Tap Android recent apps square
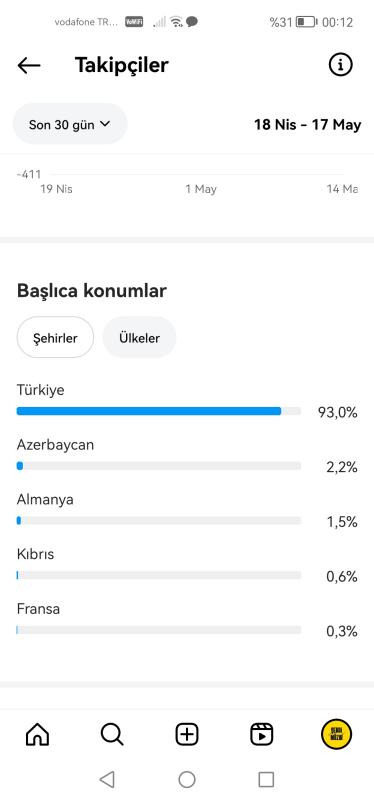This screenshot has width=374, height=800. [x=266, y=780]
